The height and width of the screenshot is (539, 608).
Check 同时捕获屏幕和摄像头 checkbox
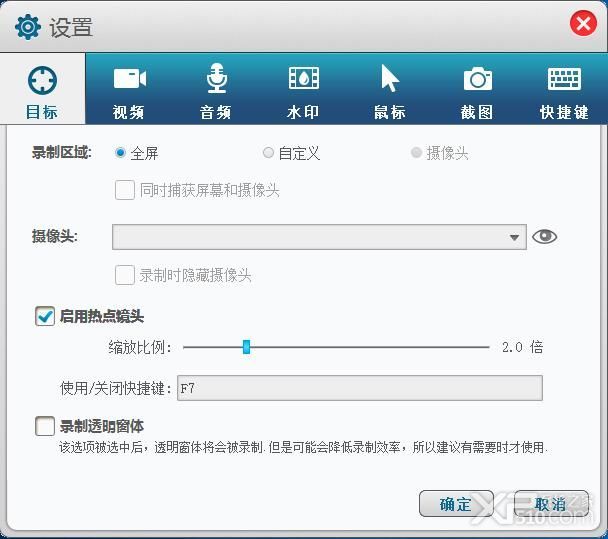pyautogui.click(x=124, y=190)
